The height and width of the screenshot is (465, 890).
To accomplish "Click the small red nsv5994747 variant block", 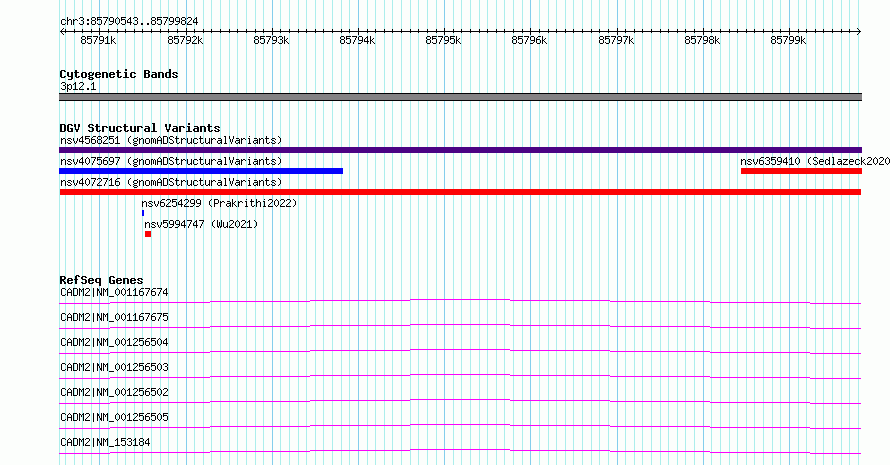I will (x=148, y=234).
